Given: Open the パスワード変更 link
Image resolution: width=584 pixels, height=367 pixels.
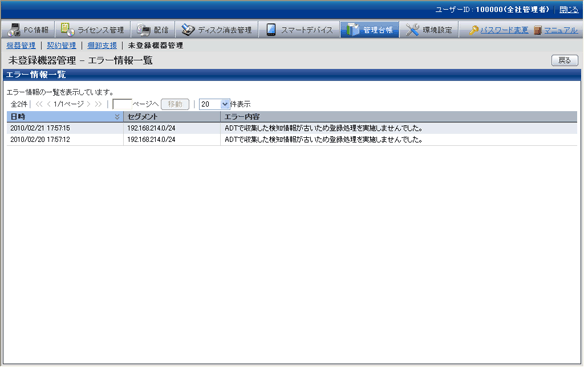Looking at the screenshot, I should (x=504, y=30).
